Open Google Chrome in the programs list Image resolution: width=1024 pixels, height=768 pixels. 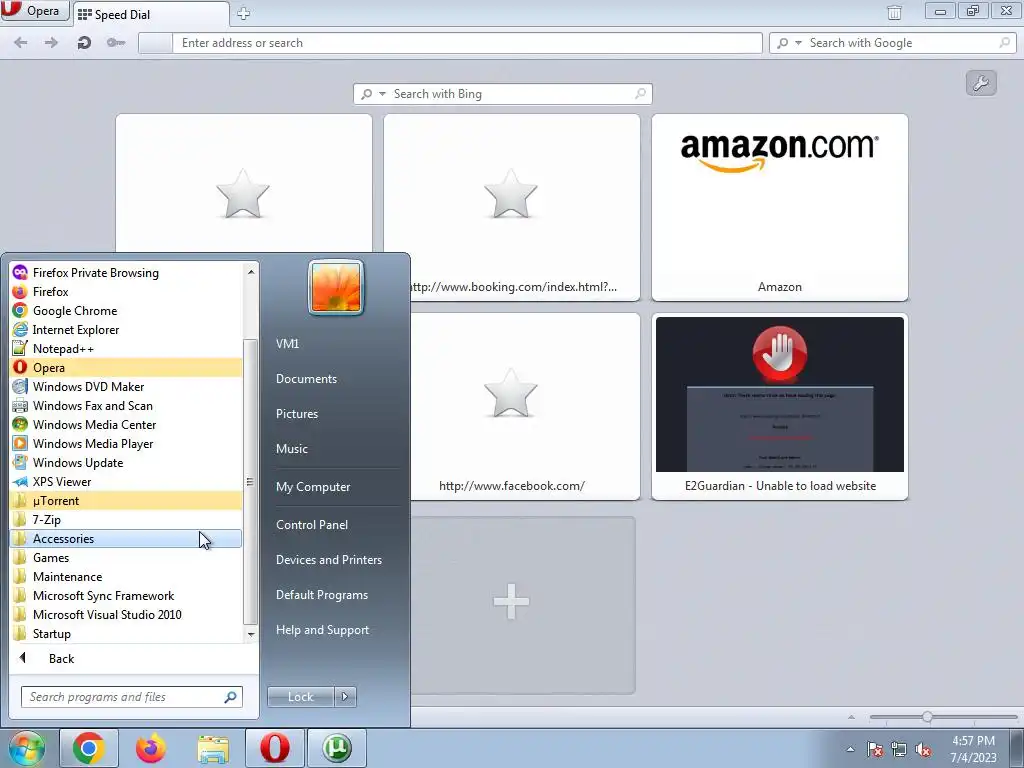(126, 311)
